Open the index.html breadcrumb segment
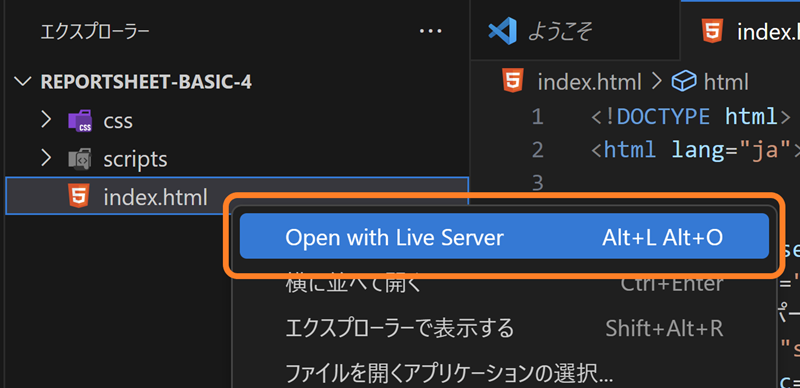800x388 pixels. [x=589, y=82]
